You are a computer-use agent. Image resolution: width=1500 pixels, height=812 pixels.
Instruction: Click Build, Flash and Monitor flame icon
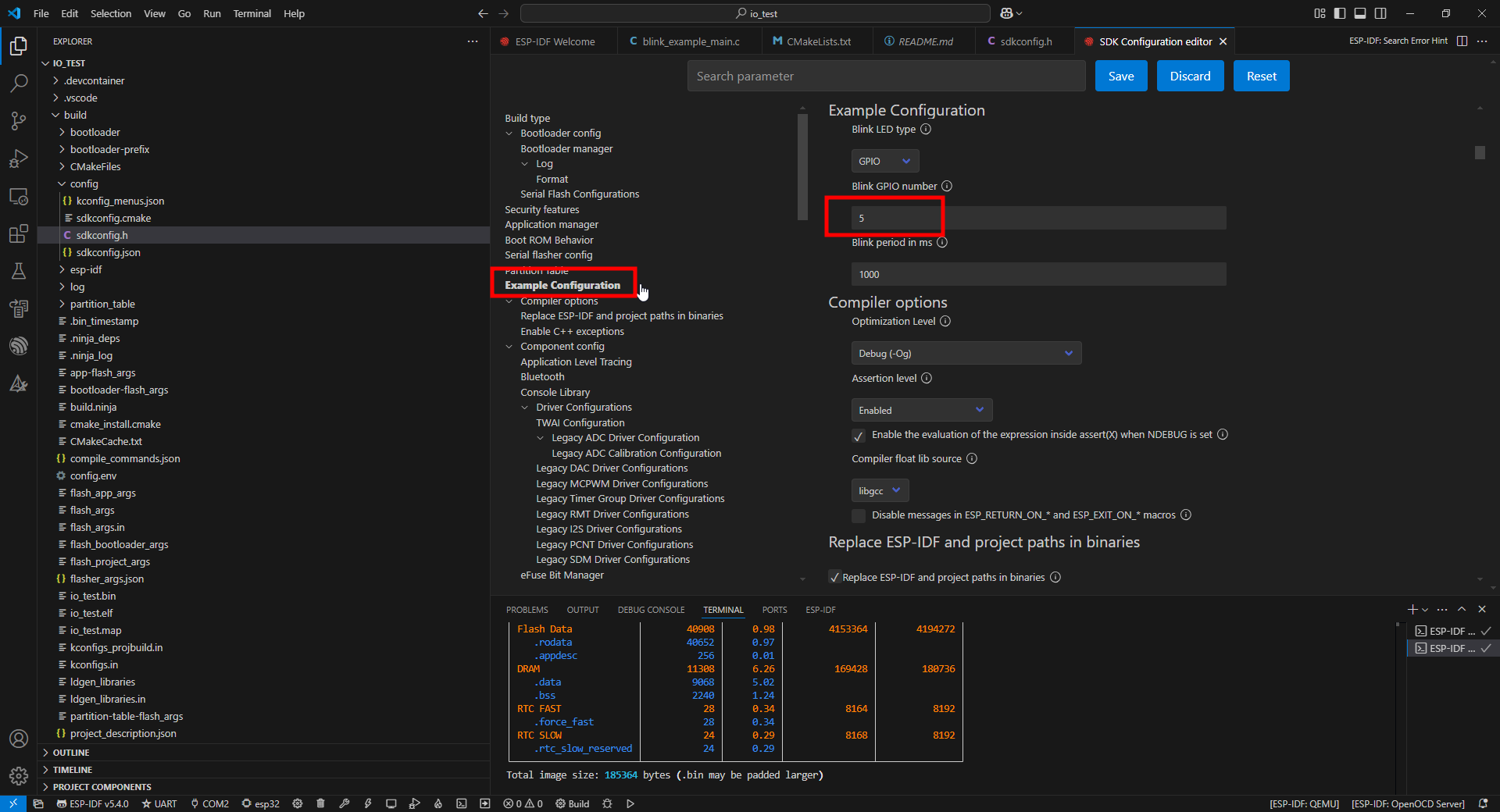438,803
